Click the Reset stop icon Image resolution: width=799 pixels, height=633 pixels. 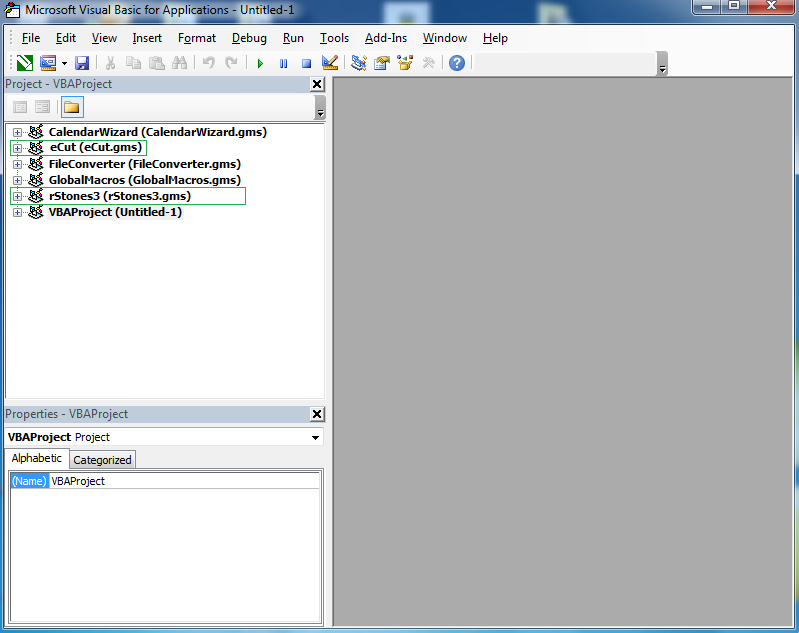coord(306,63)
